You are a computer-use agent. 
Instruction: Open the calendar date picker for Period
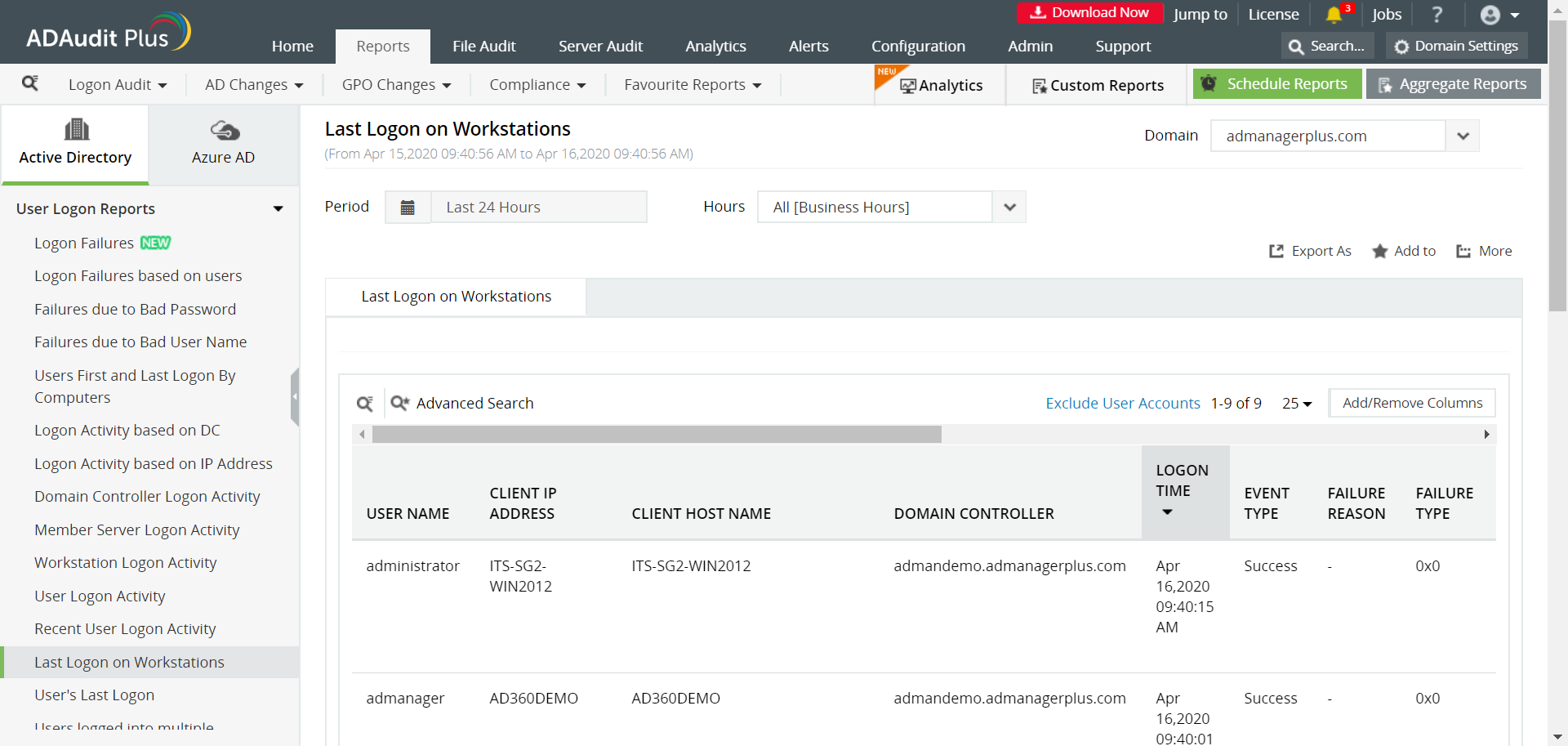(x=408, y=207)
